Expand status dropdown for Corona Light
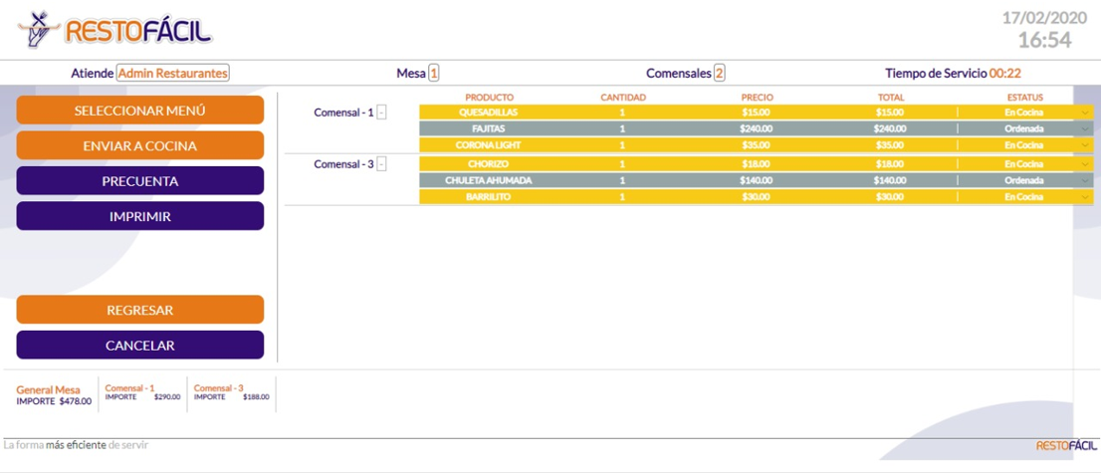The width and height of the screenshot is (1103, 473). [1085, 145]
